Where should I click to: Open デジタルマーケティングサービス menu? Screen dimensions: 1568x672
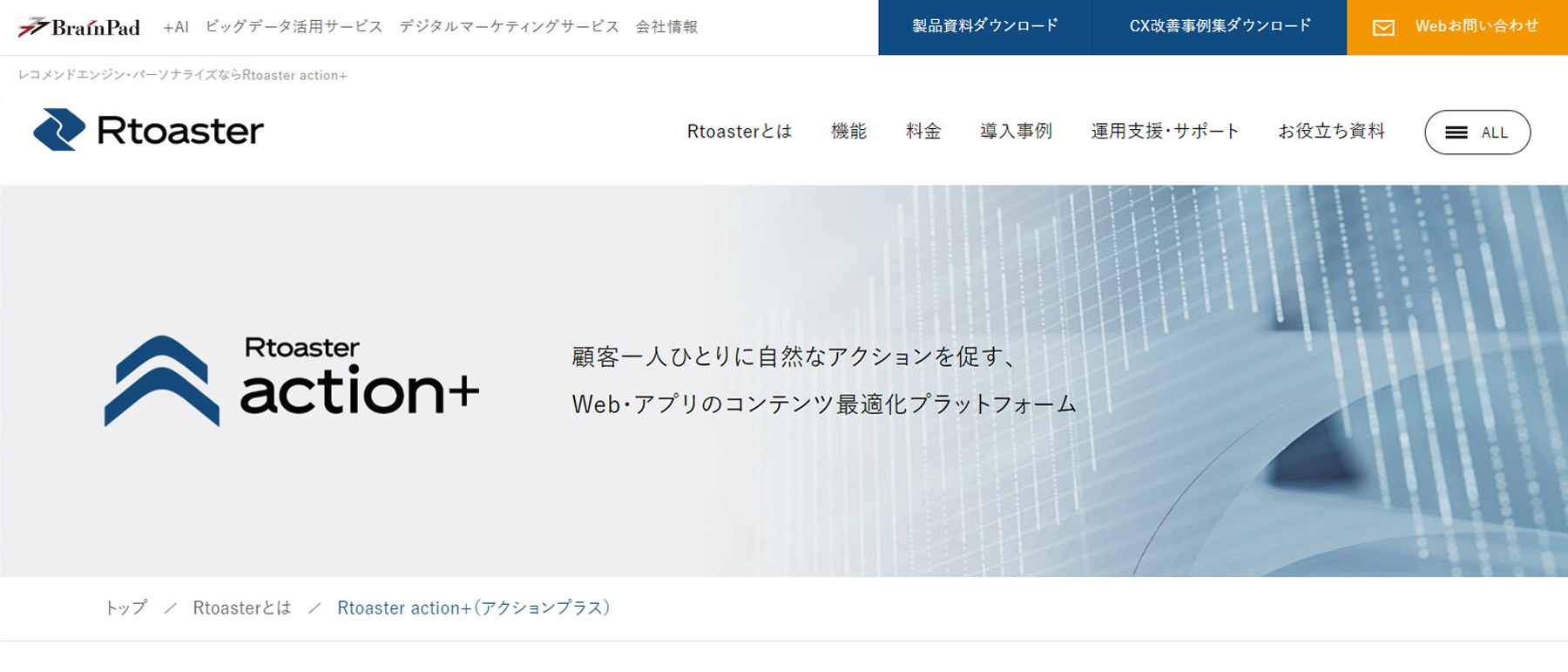pyautogui.click(x=510, y=27)
